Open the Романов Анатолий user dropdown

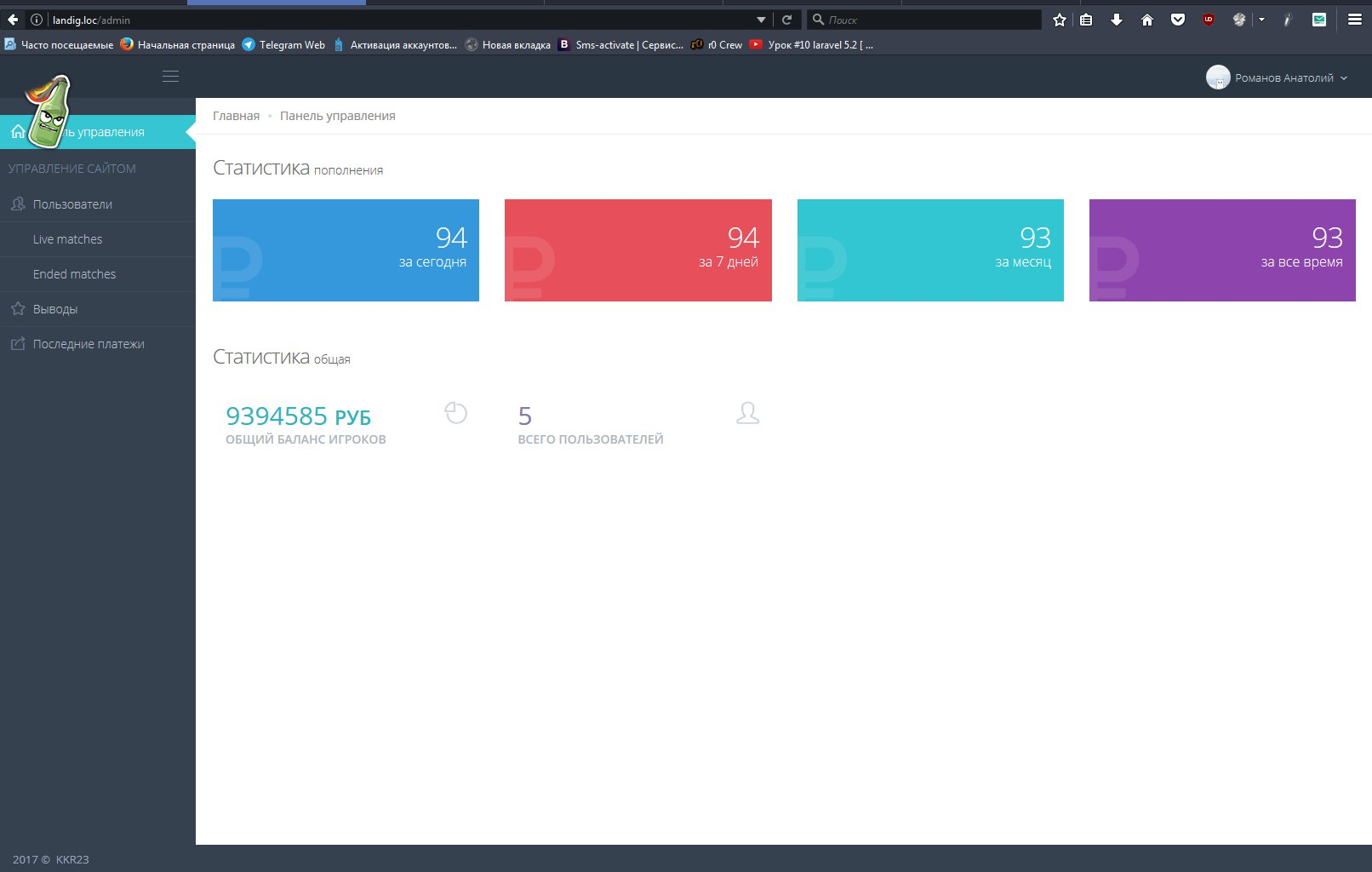[1277, 77]
